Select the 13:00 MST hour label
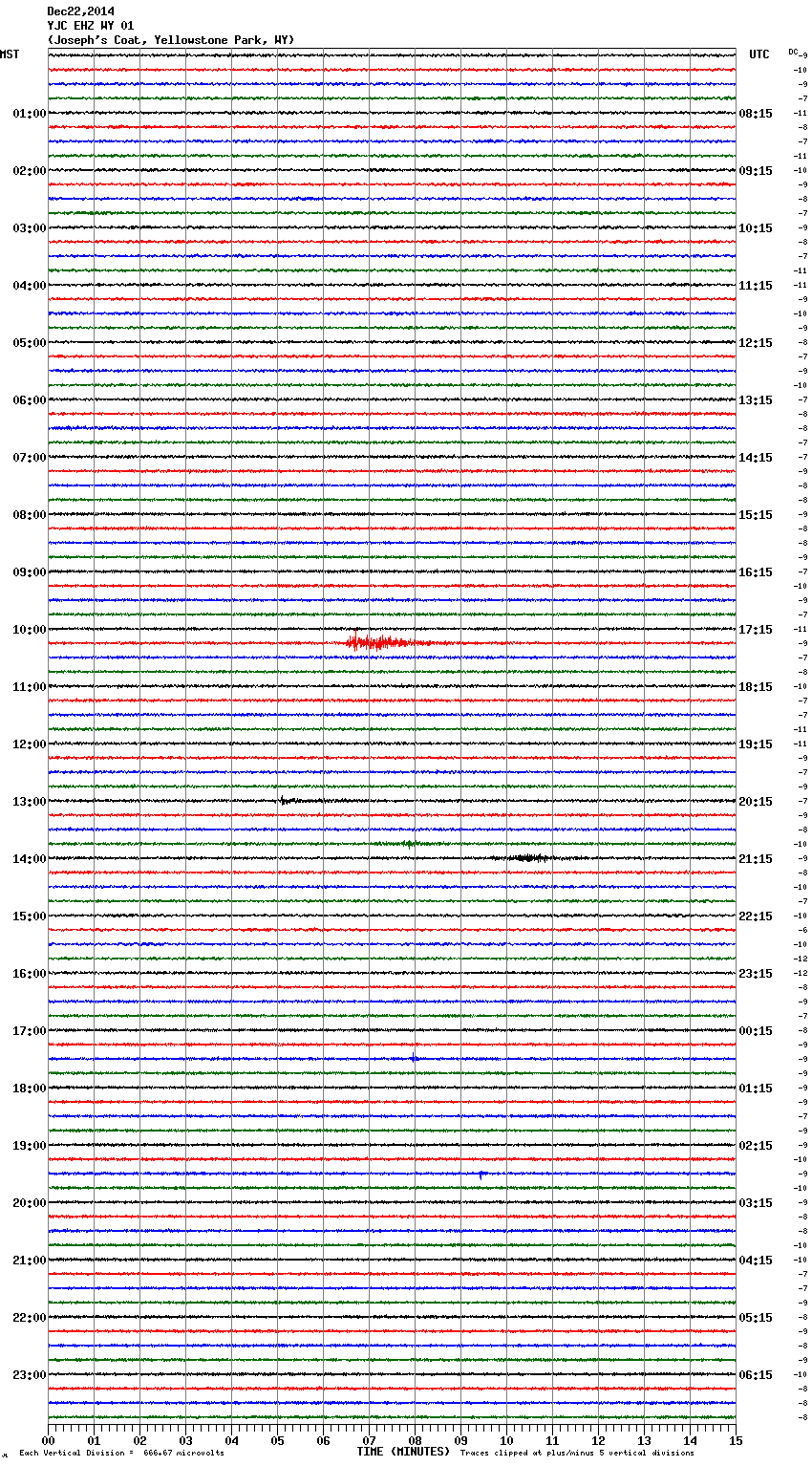The width and height of the screenshot is (812, 1466). 29,802
